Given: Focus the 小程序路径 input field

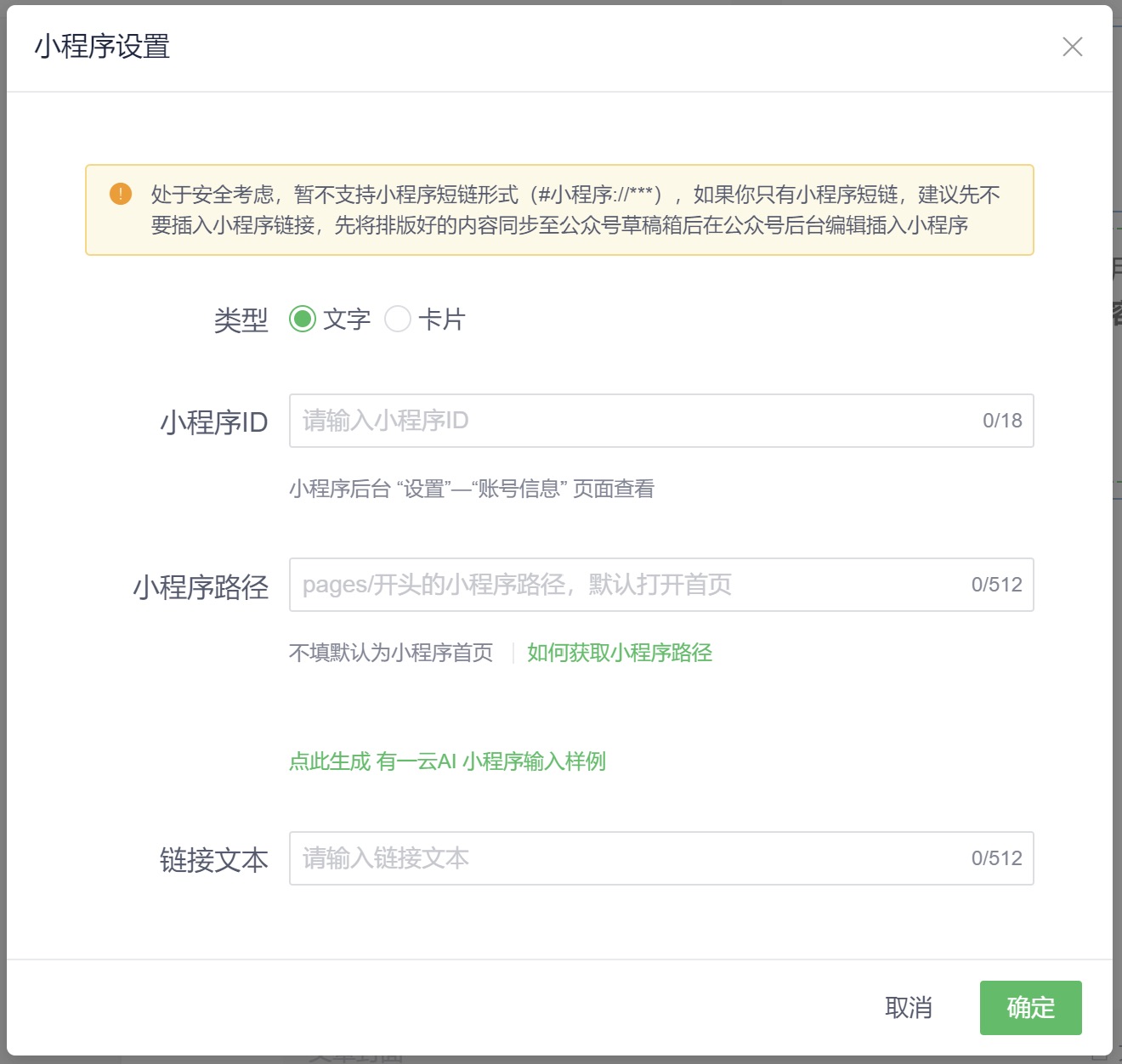Looking at the screenshot, I should click(661, 585).
